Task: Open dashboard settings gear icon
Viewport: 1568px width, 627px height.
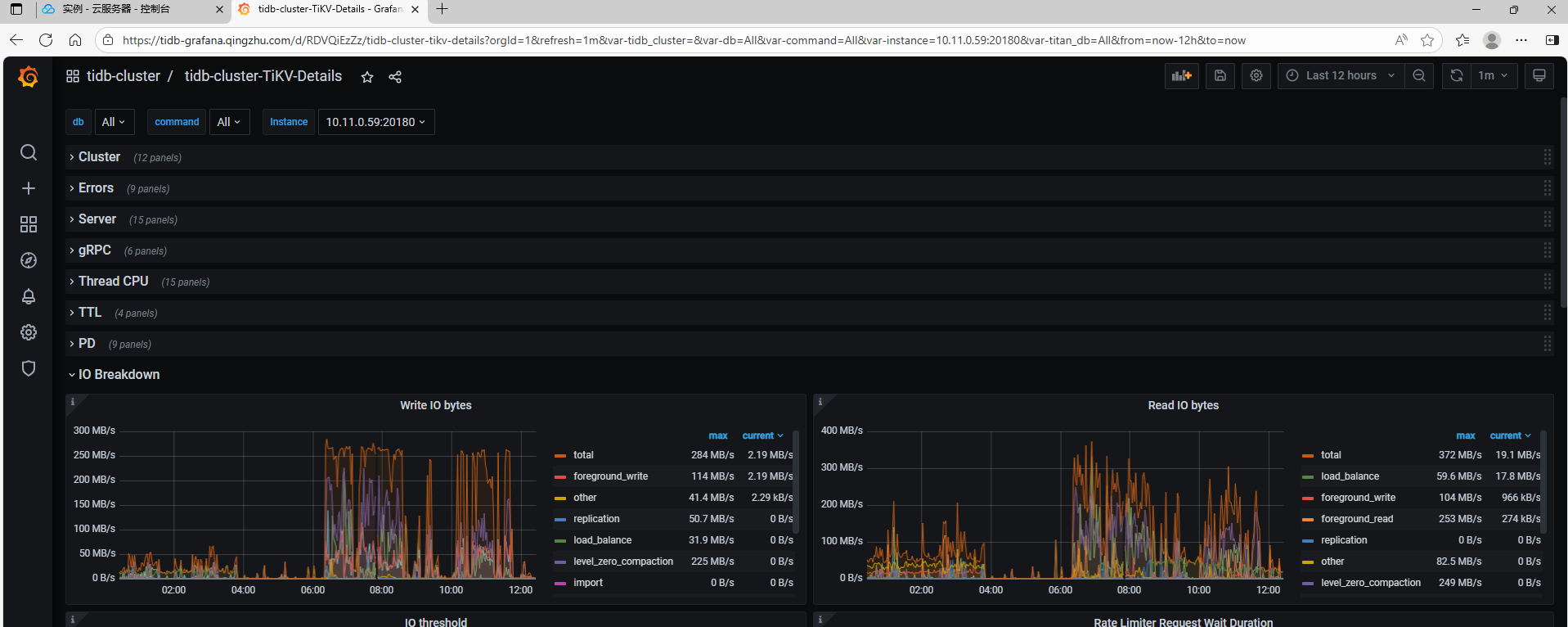Action: coord(1256,75)
